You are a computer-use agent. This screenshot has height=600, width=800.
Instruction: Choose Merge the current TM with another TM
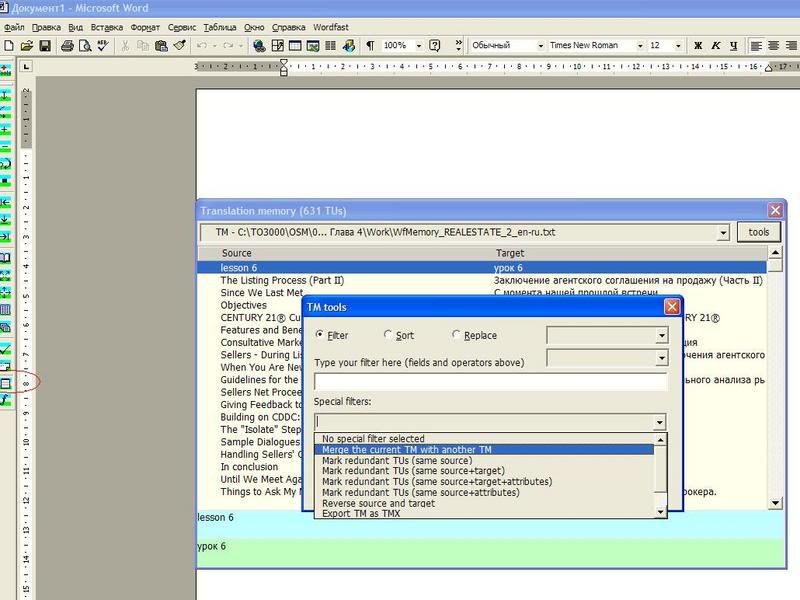click(x=484, y=449)
